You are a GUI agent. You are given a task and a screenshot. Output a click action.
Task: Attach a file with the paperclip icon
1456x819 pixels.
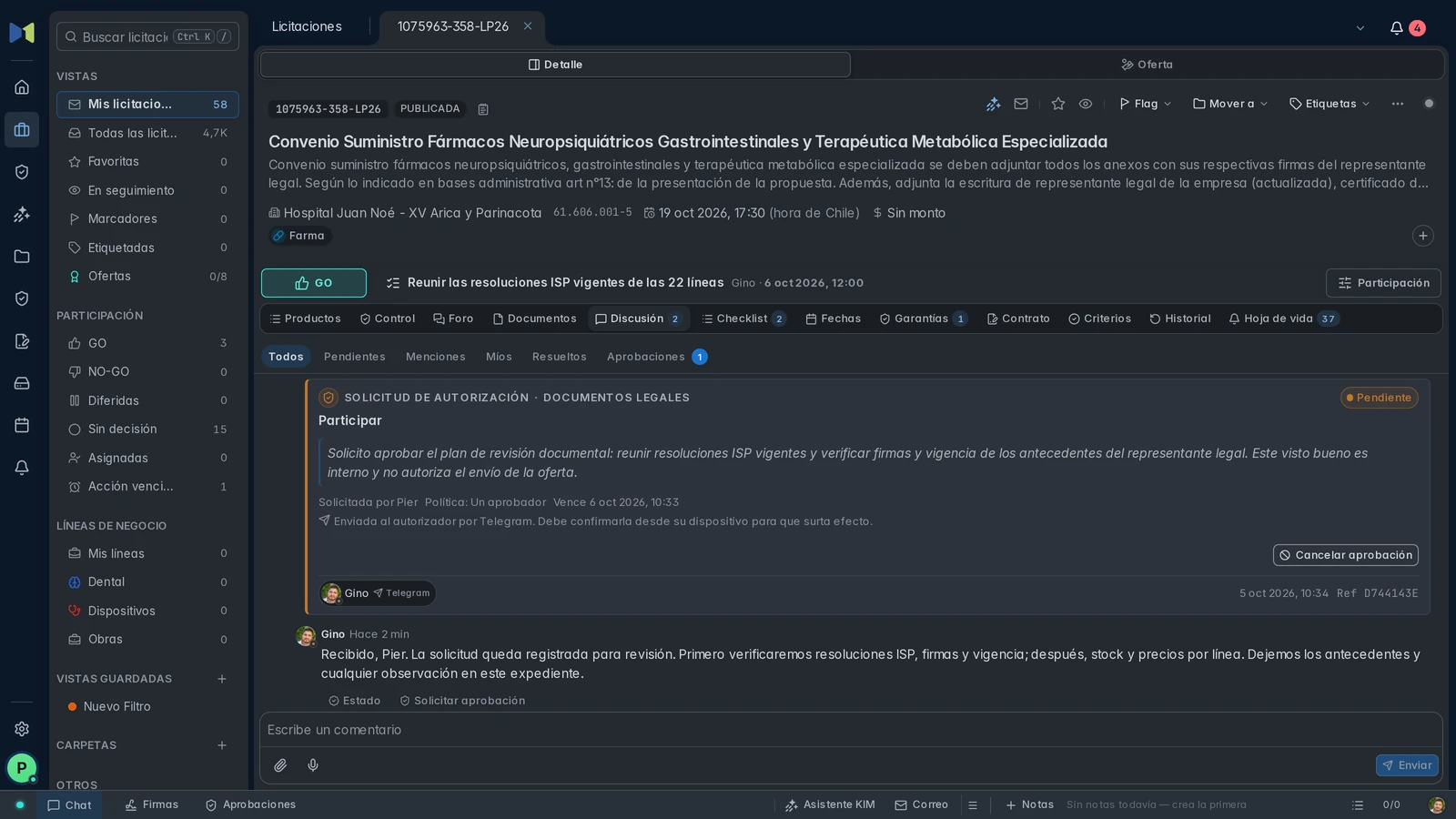pos(280,765)
